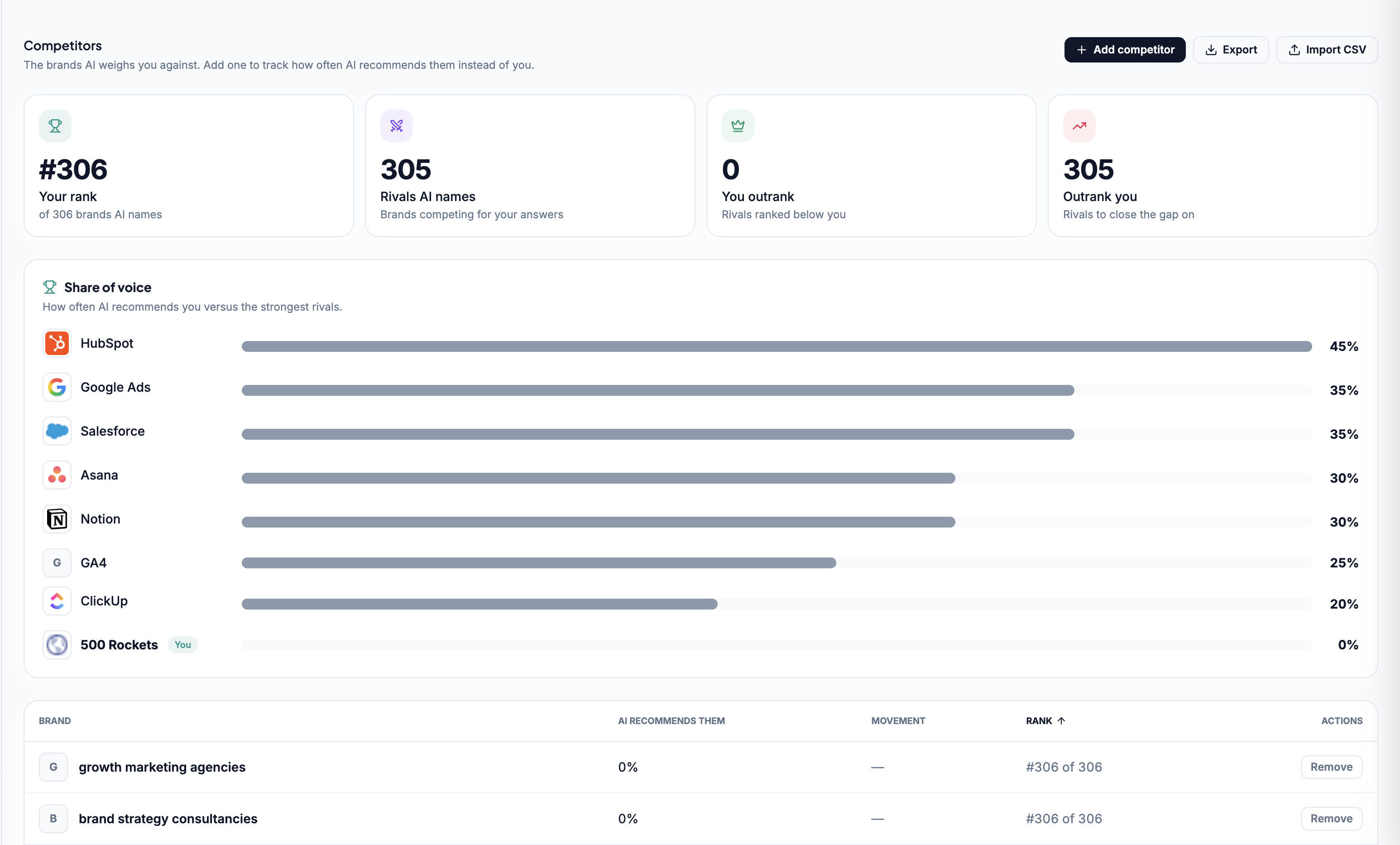Select the GA4 letter avatar
Image resolution: width=1400 pixels, height=845 pixels.
pyautogui.click(x=57, y=562)
